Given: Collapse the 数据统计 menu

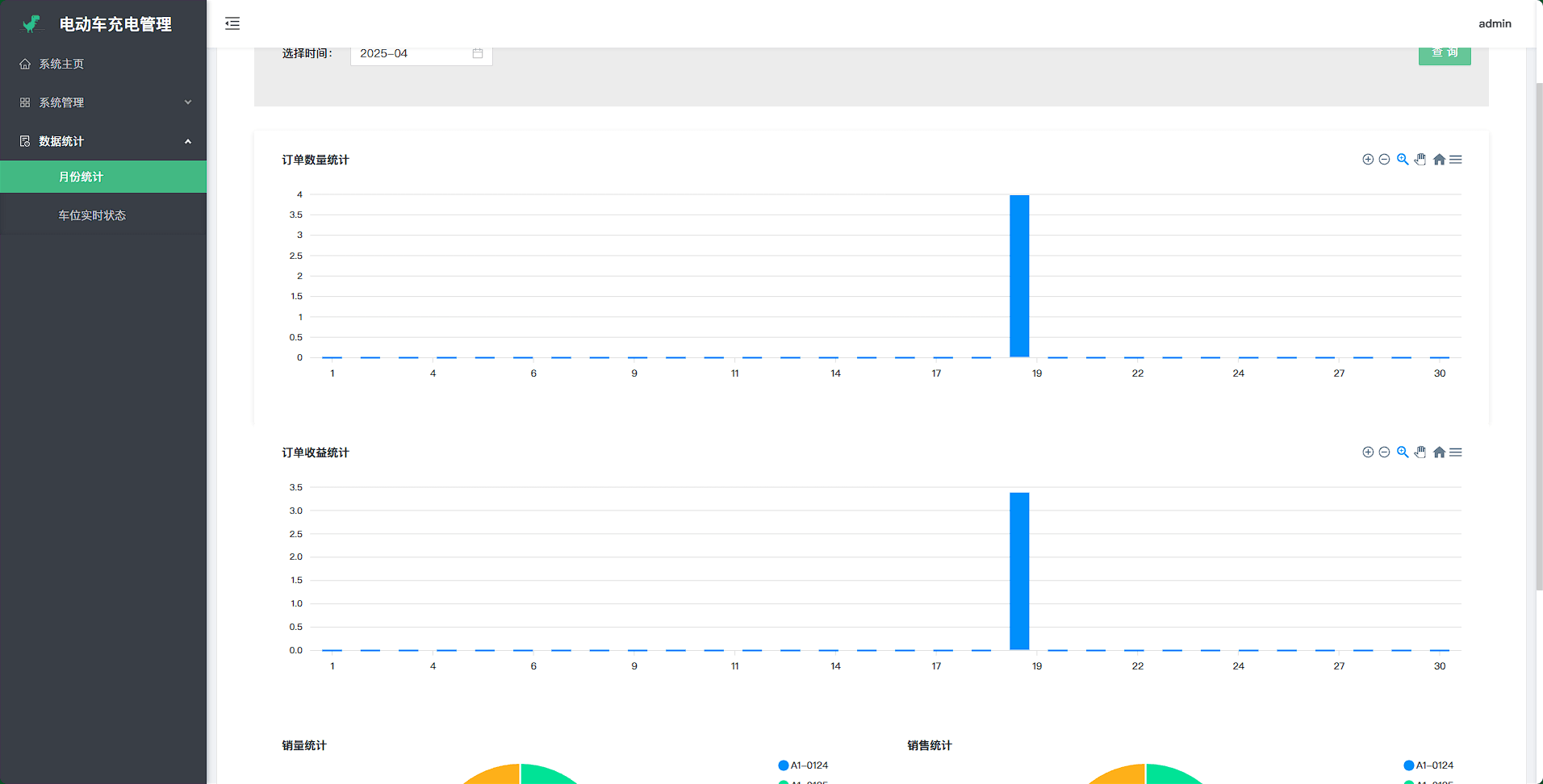Looking at the screenshot, I should click(x=103, y=141).
